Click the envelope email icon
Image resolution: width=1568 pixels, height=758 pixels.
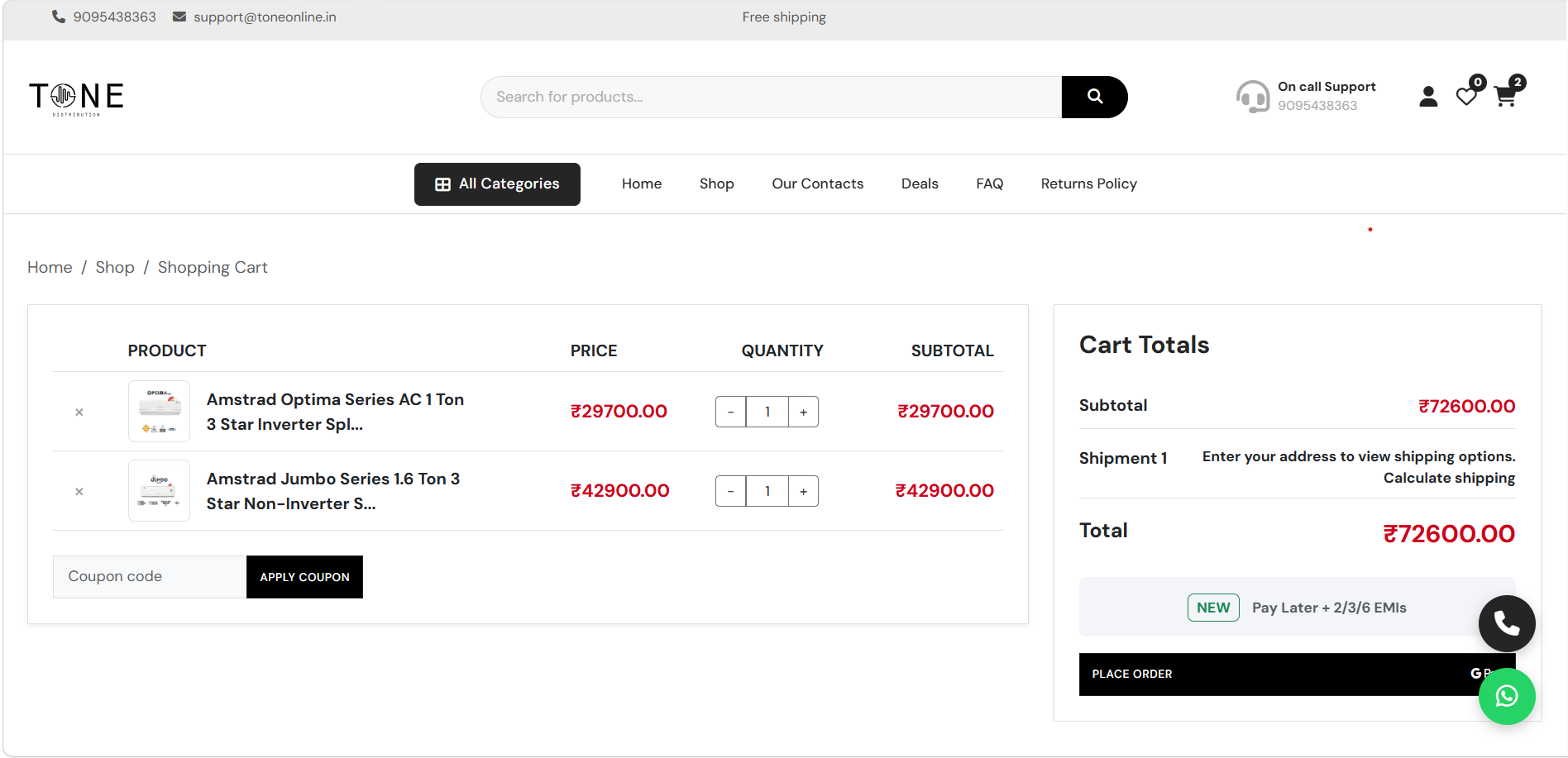pos(179,17)
